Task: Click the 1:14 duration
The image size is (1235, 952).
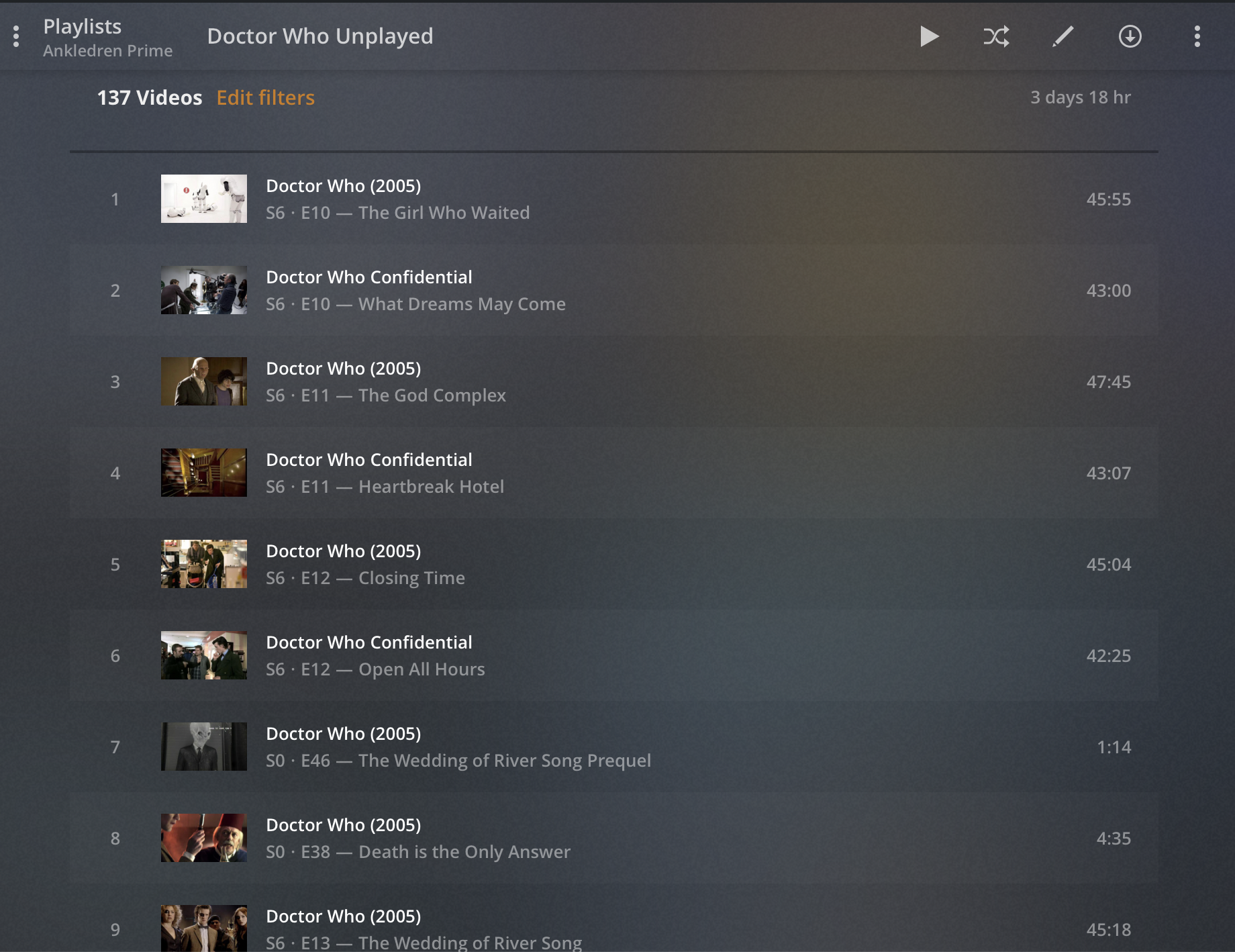Action: (1114, 747)
